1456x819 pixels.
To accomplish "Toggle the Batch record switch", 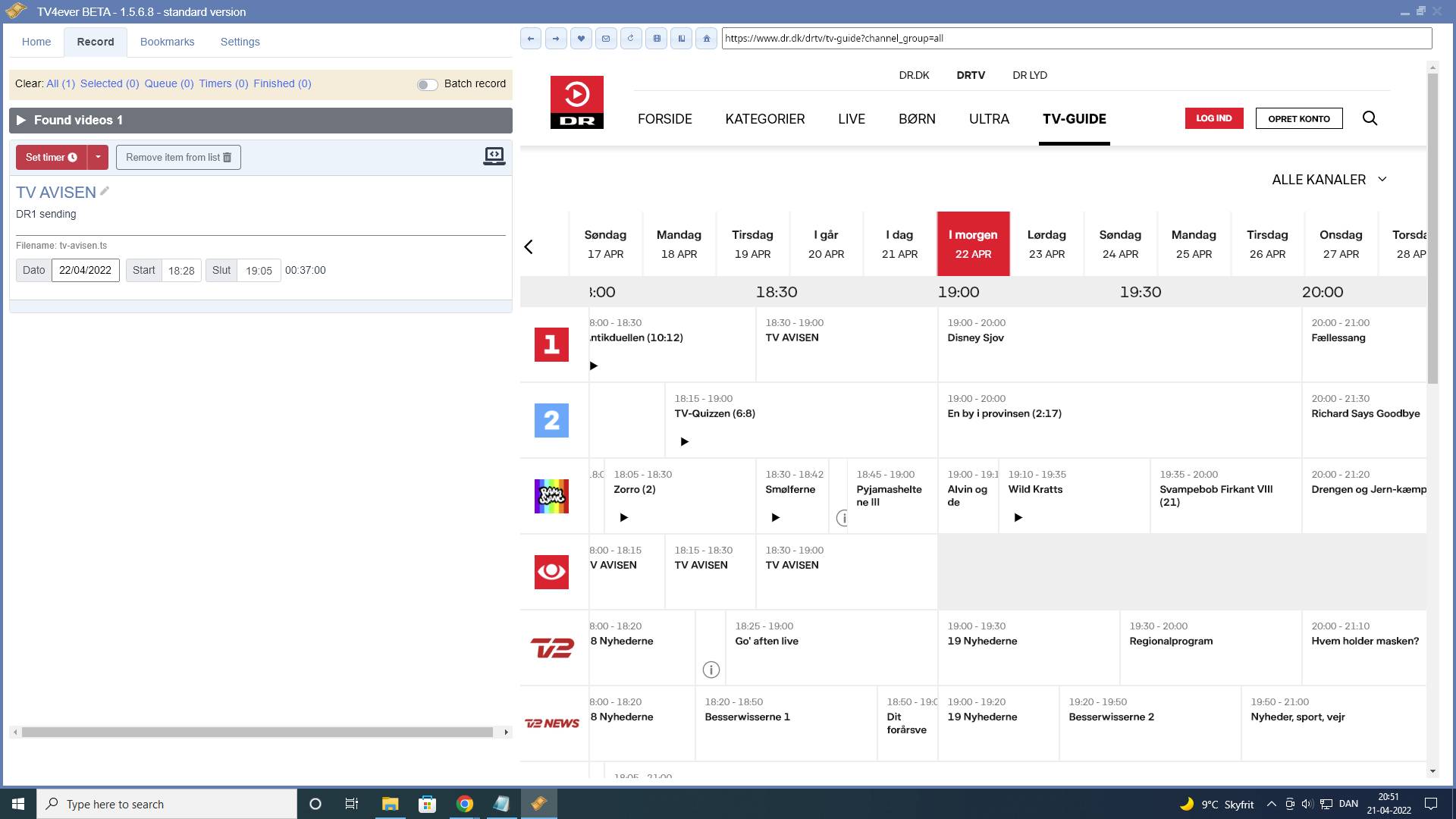I will pyautogui.click(x=427, y=84).
